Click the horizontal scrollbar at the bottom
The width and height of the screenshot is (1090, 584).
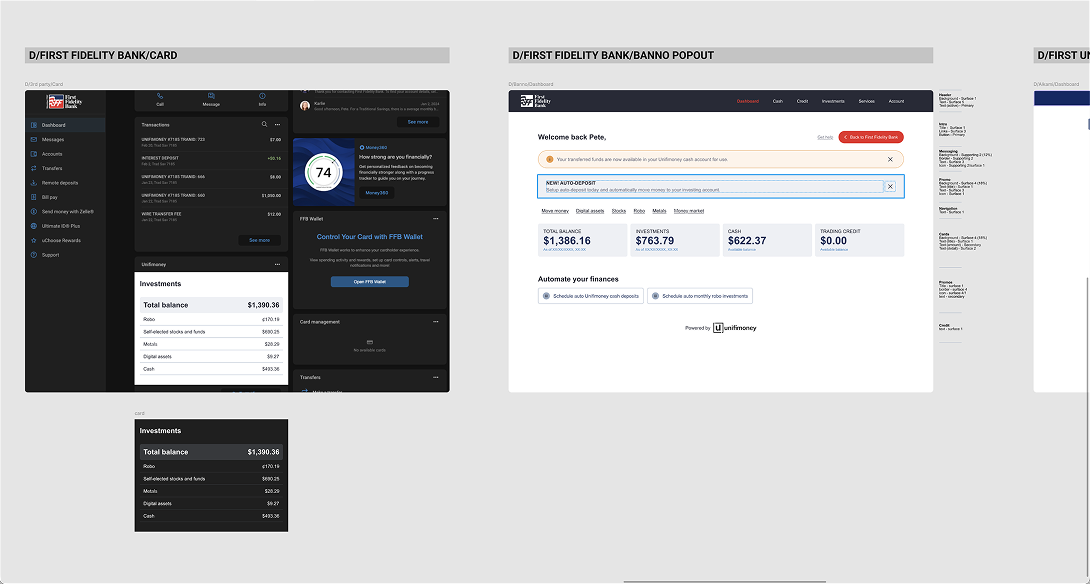click(724, 581)
